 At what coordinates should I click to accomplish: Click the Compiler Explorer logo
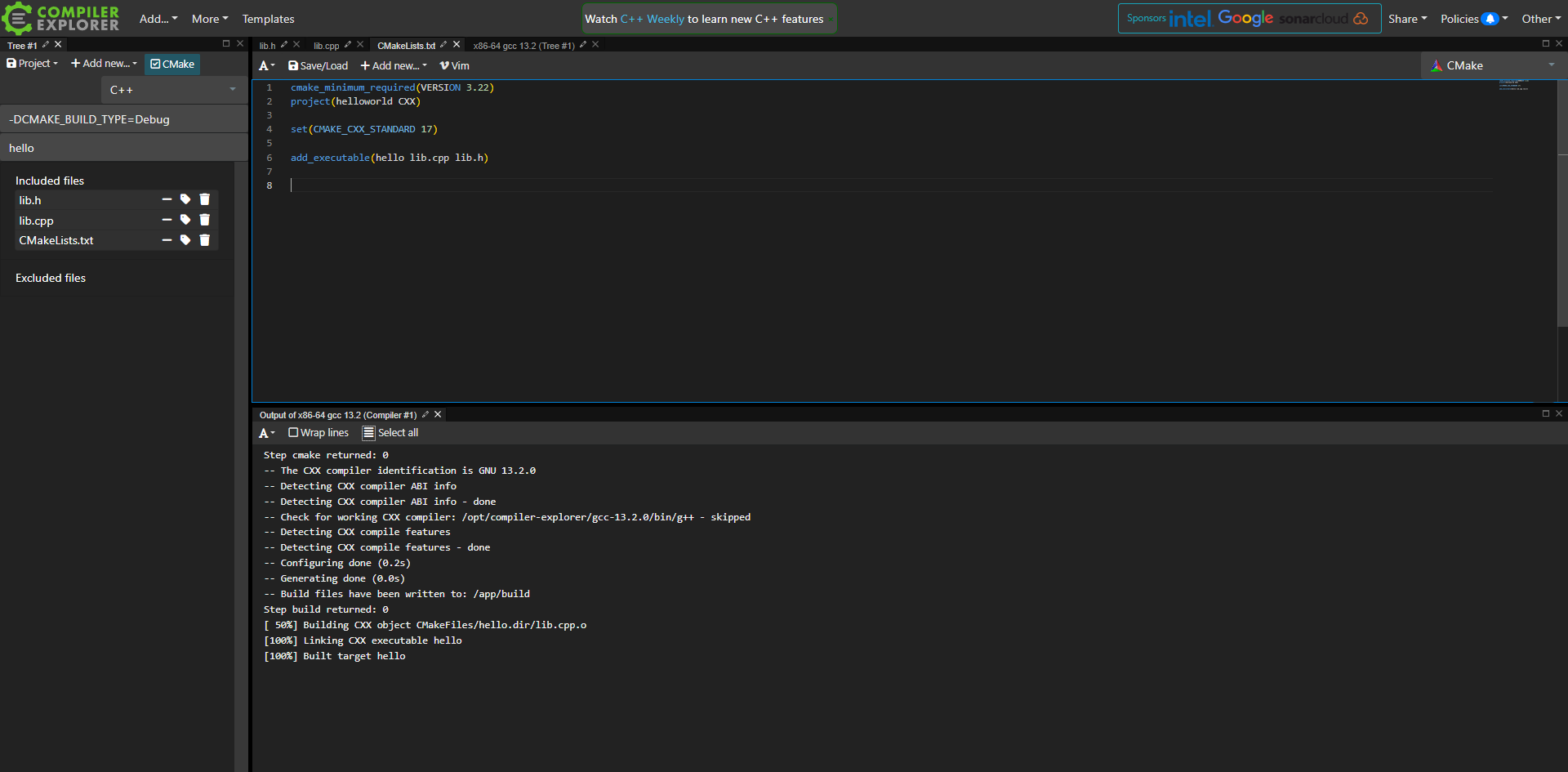point(61,18)
